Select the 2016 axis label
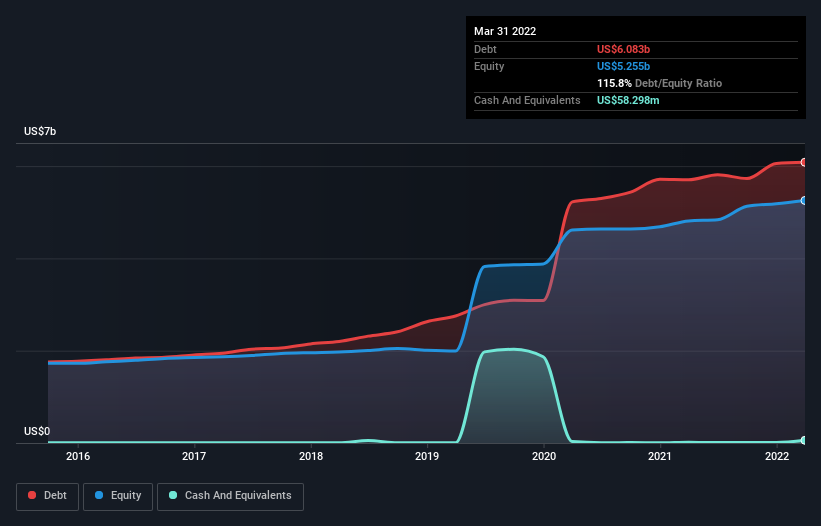 (x=78, y=456)
